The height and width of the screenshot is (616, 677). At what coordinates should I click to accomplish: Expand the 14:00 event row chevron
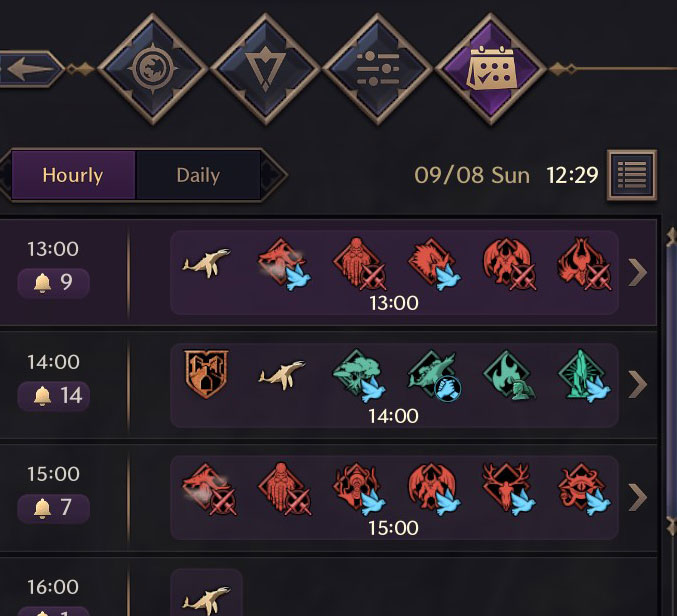(638, 384)
